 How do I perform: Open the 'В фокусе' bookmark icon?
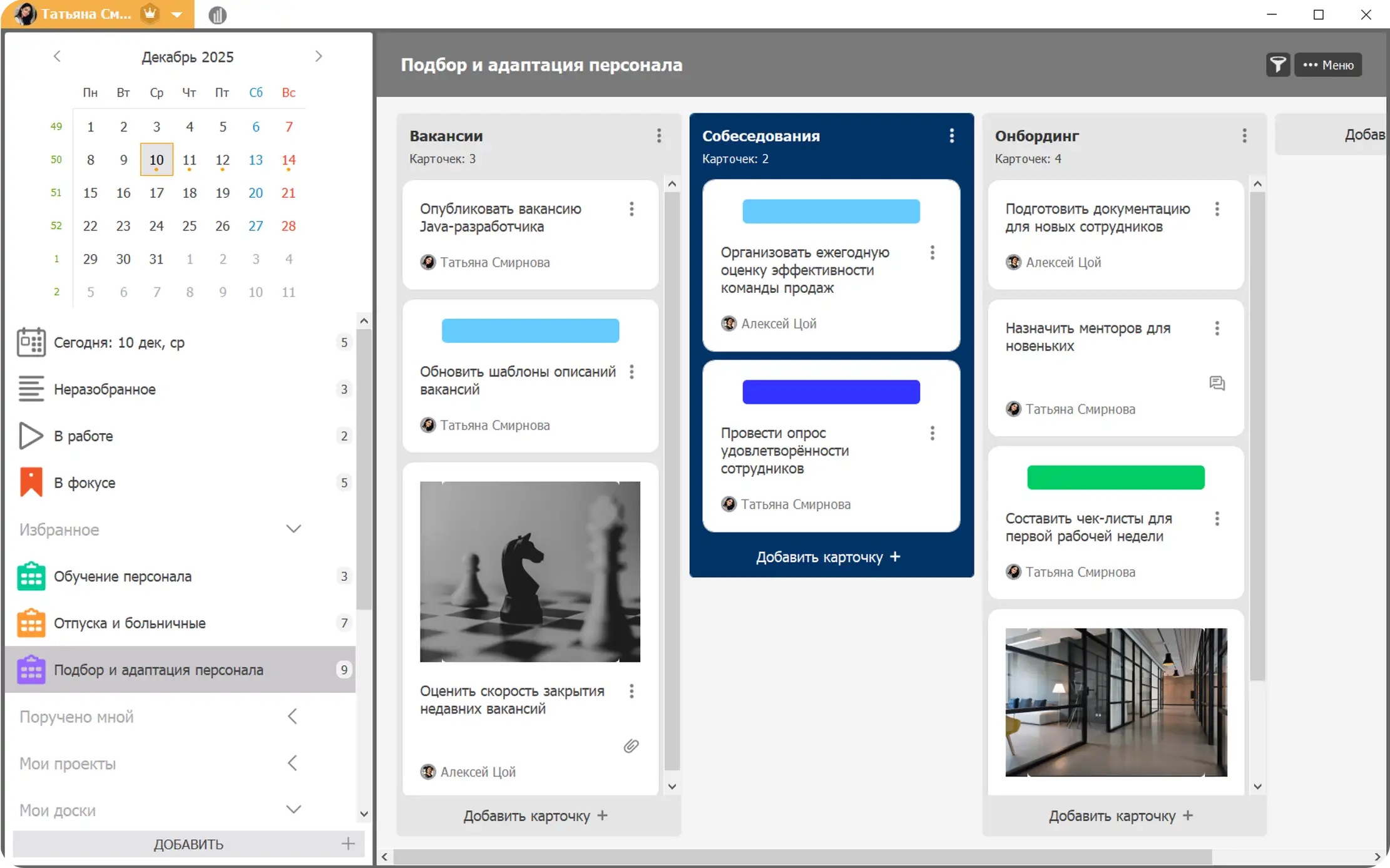(x=31, y=483)
